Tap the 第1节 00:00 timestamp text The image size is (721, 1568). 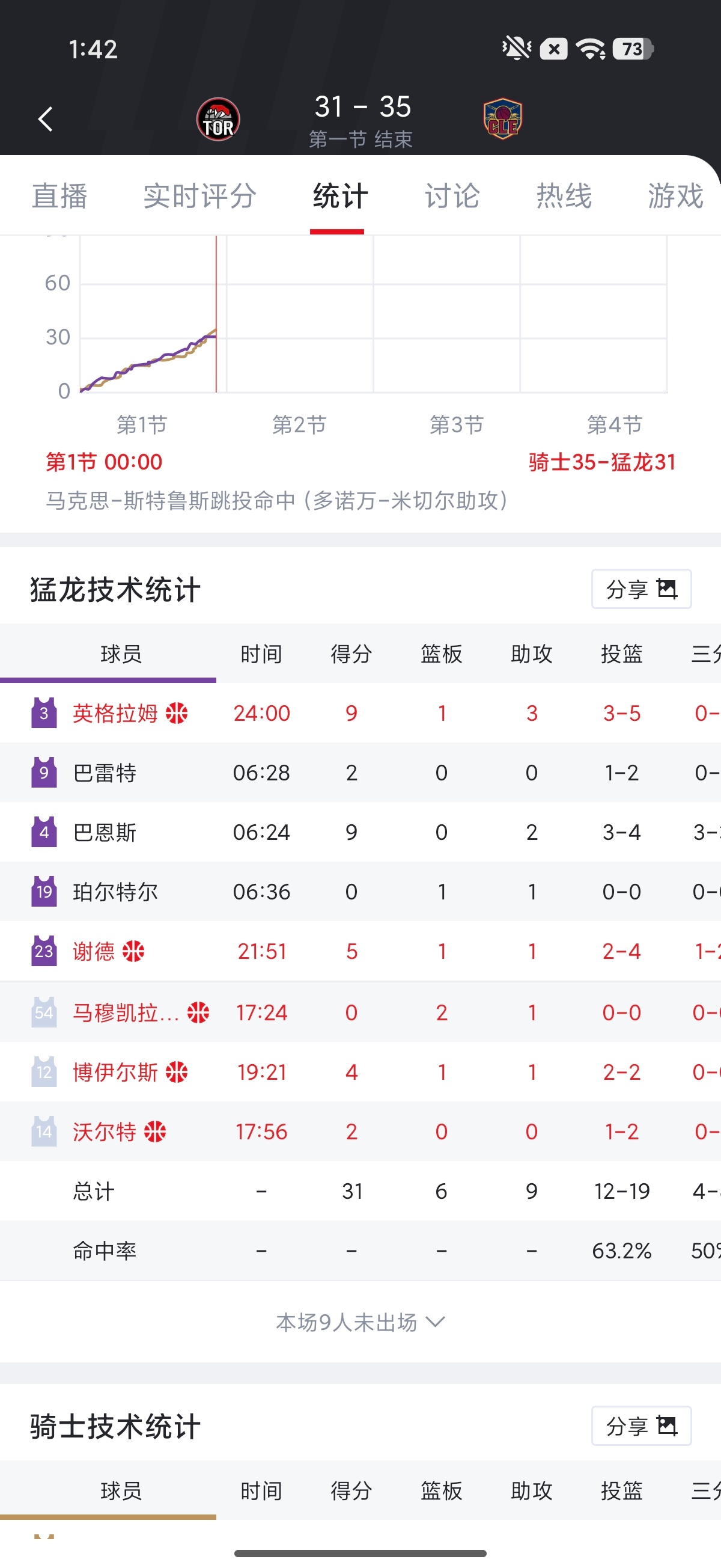tap(104, 462)
